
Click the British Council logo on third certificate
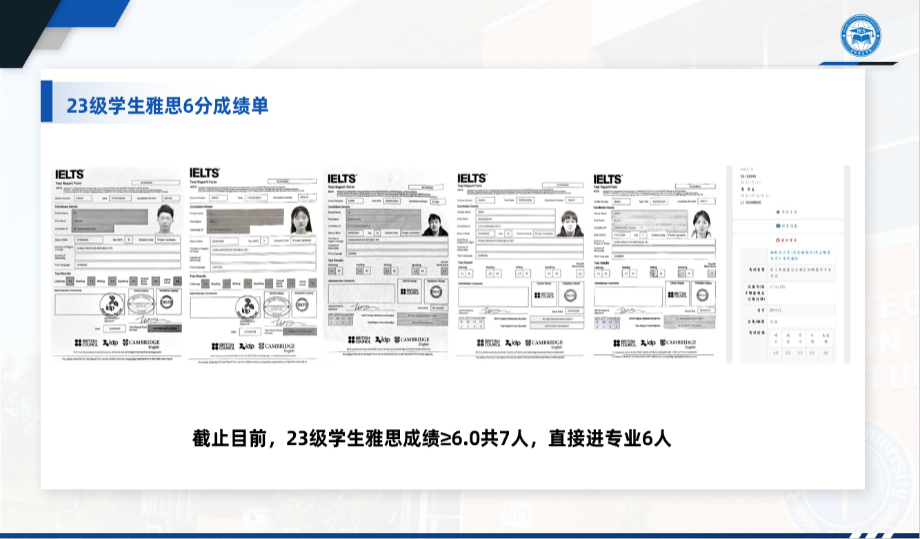coord(357,340)
